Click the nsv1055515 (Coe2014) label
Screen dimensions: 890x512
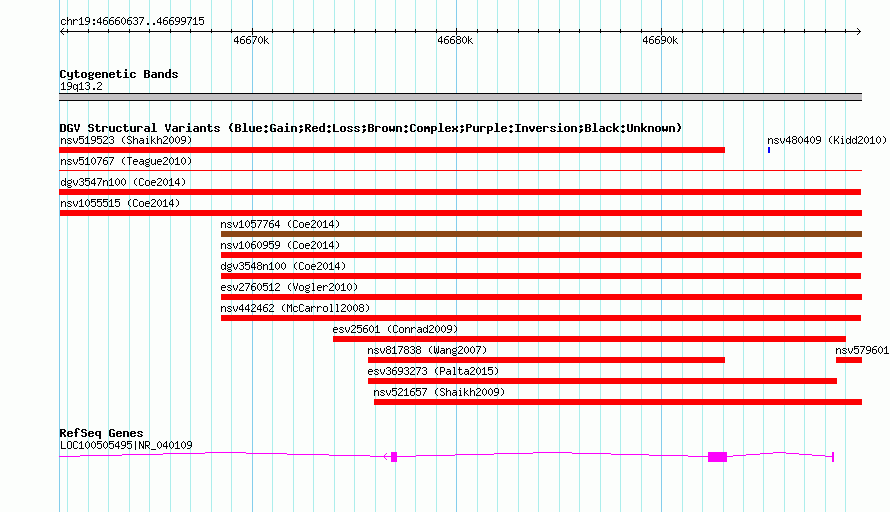point(120,203)
